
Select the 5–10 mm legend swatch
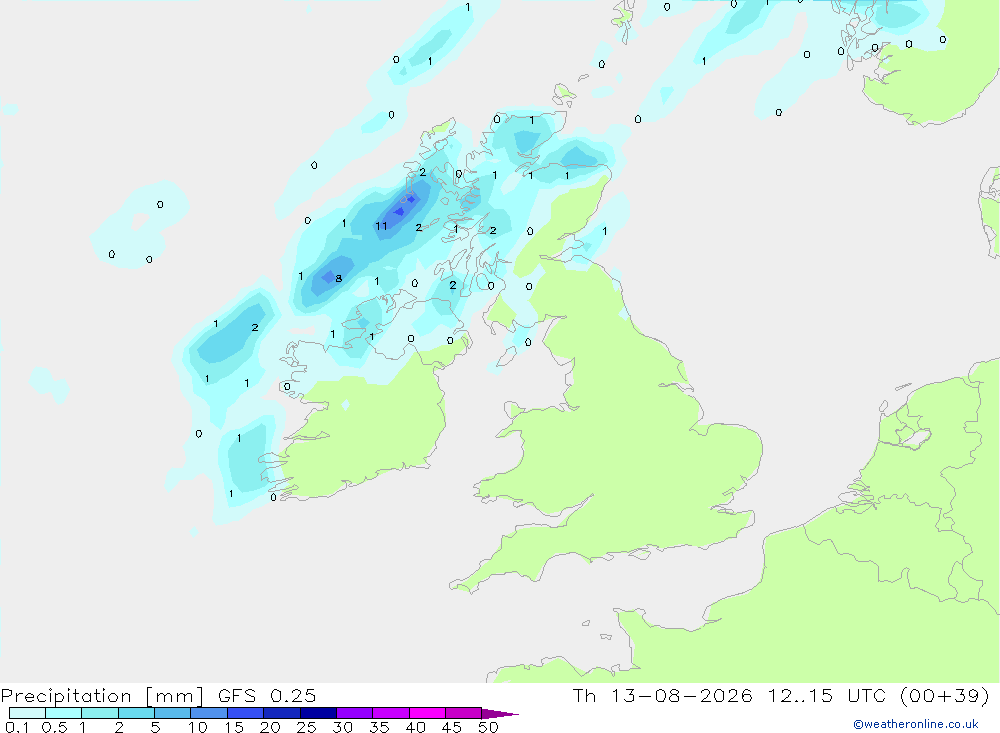[173, 713]
